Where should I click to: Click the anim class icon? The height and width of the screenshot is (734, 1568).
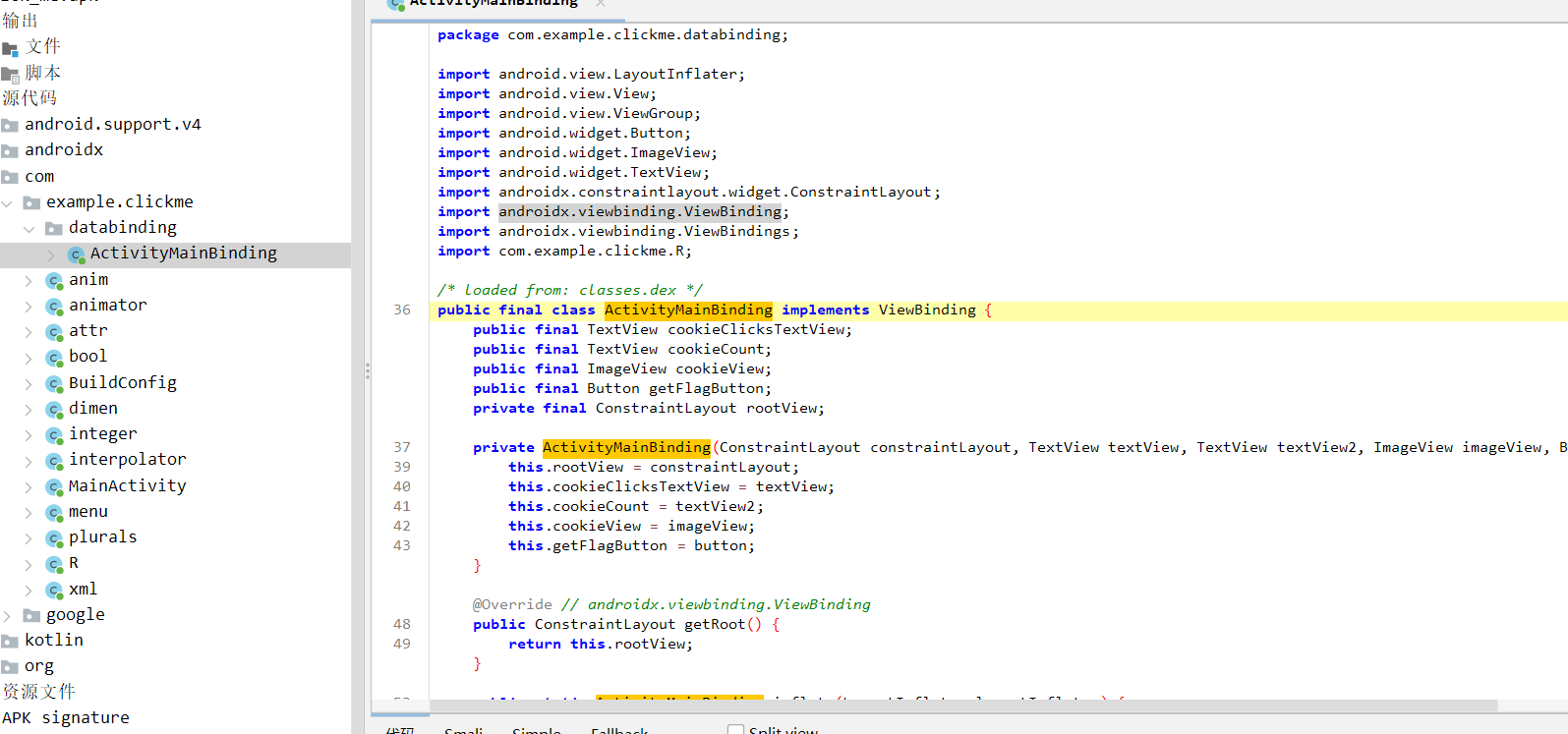tap(54, 280)
